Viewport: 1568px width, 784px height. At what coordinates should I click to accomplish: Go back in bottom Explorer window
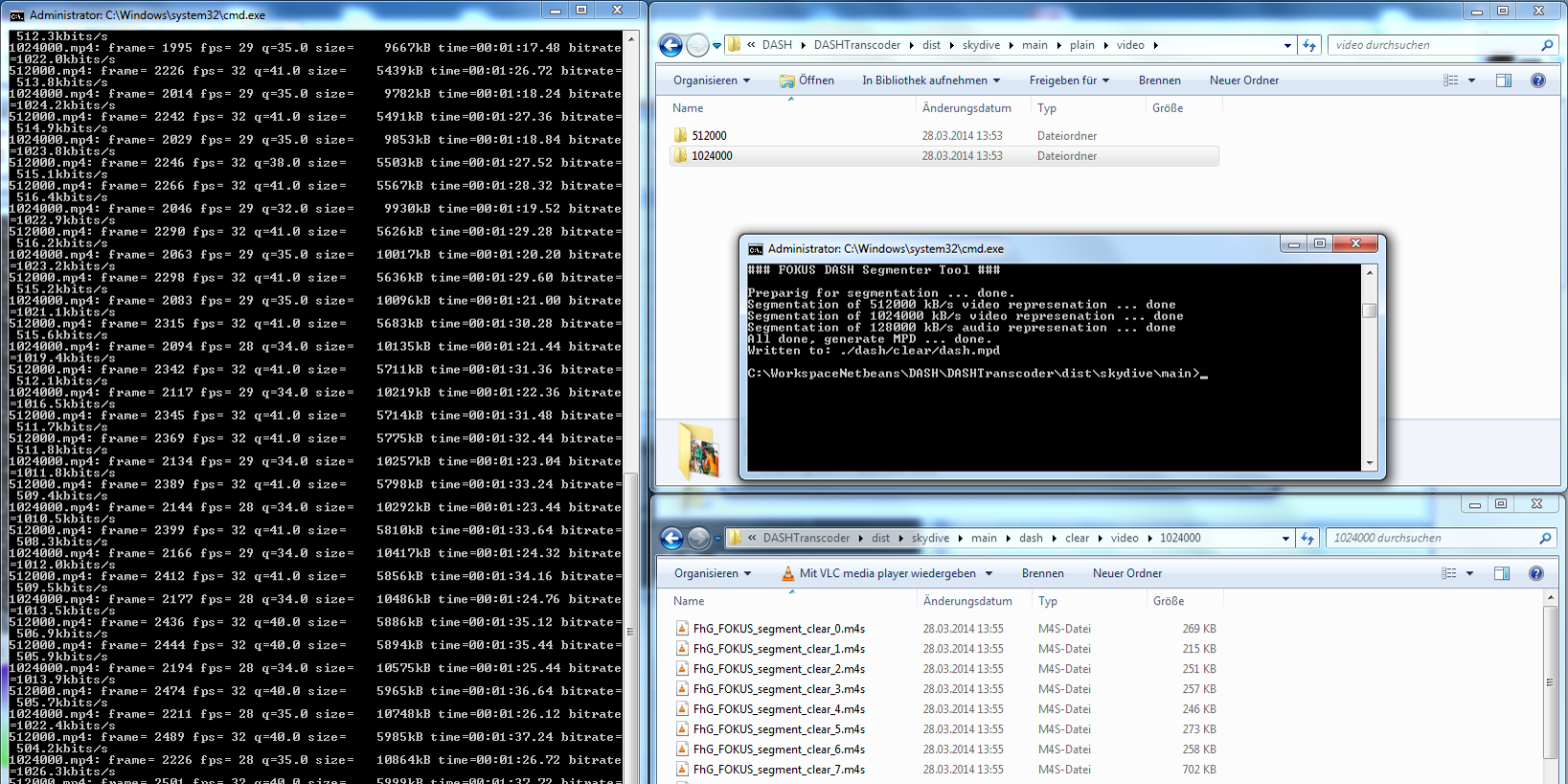(x=672, y=539)
